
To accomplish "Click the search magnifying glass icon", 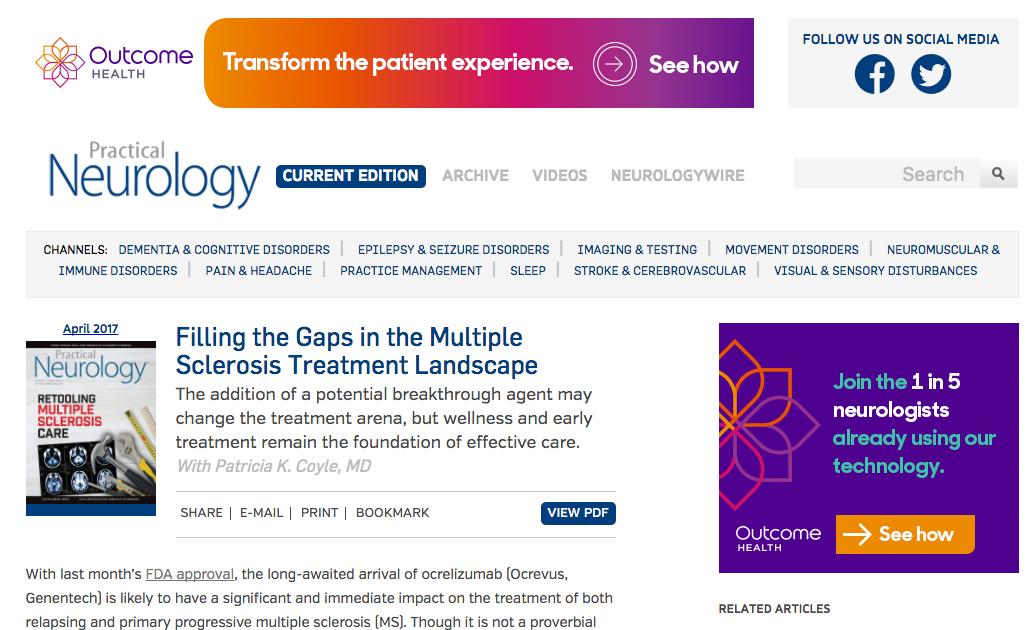I will [997, 174].
